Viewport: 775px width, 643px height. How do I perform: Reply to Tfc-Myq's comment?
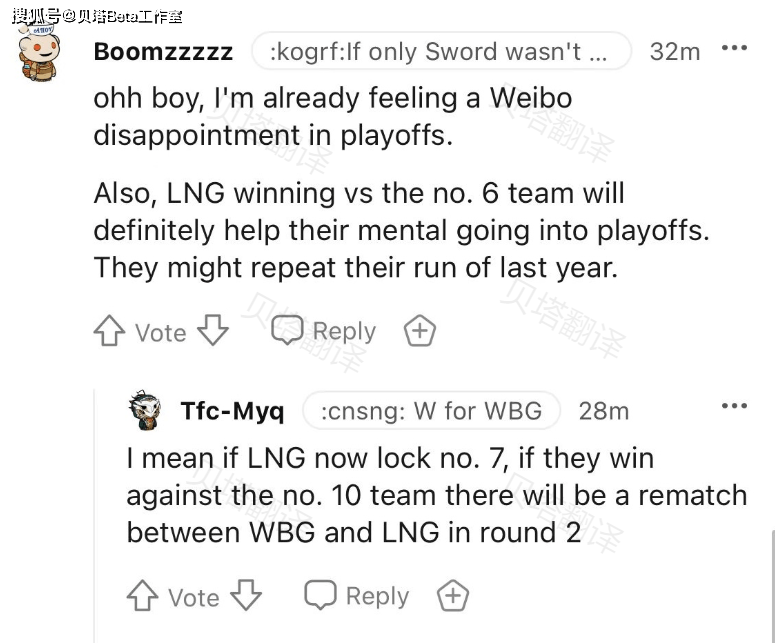(357, 595)
